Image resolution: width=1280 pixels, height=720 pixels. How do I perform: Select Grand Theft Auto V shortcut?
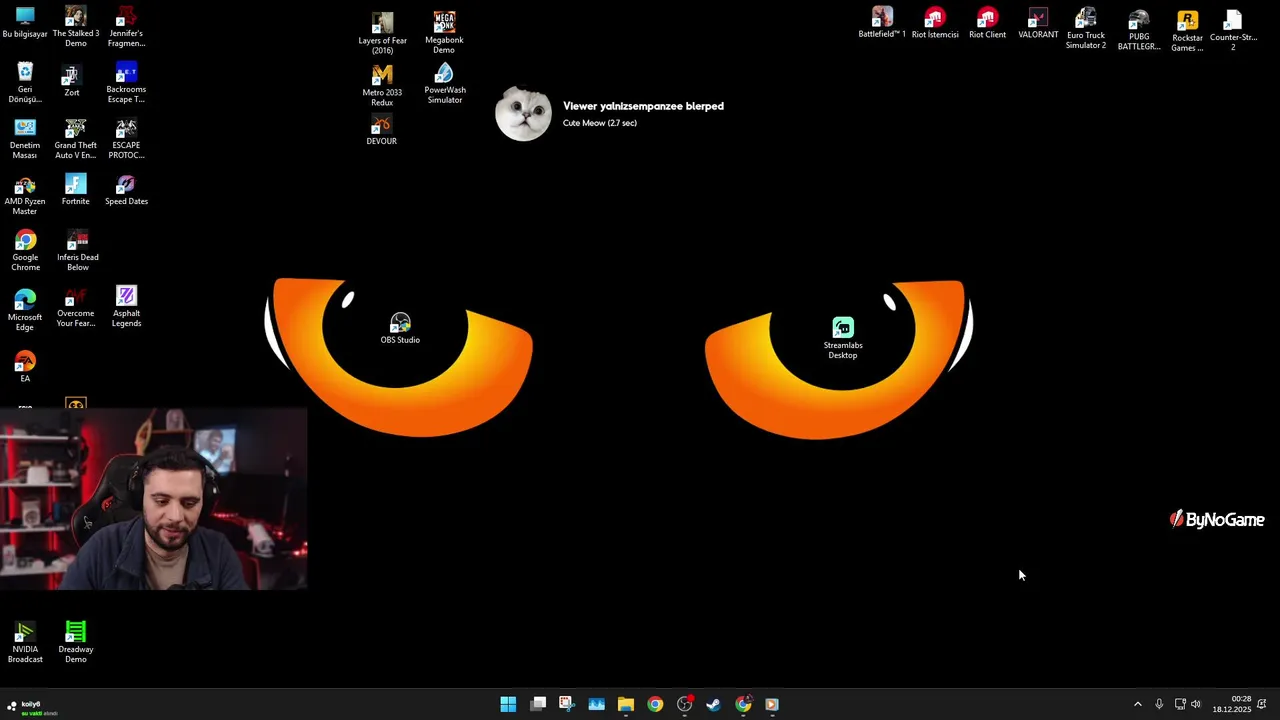coord(75,138)
